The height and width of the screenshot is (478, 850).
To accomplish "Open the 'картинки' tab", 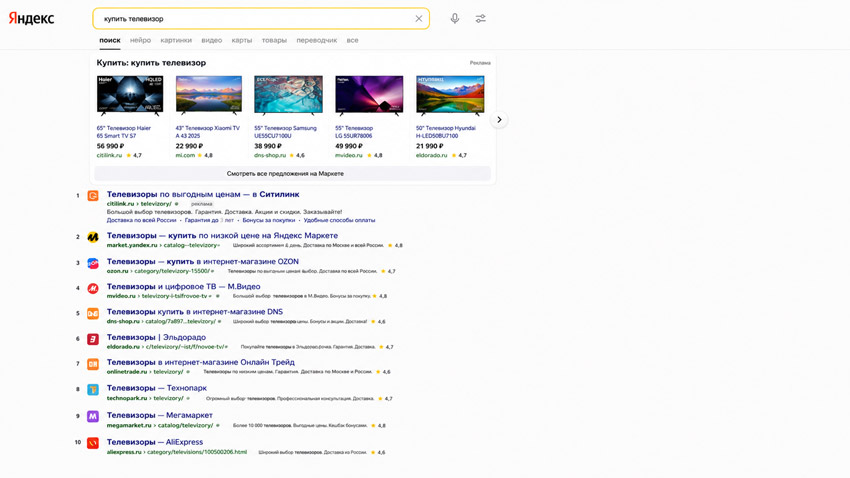I will point(176,40).
